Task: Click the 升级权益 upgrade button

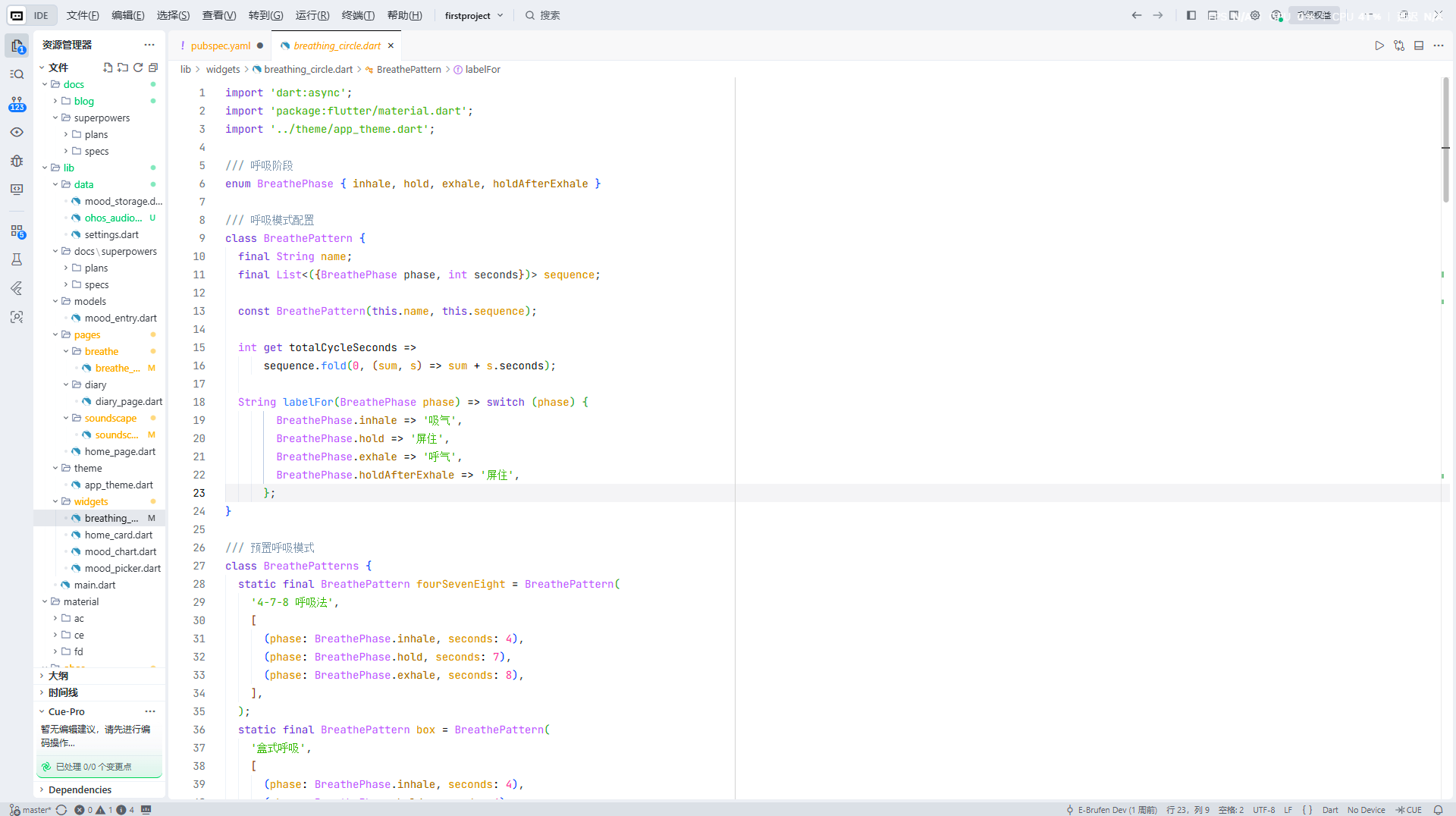Action: (x=1313, y=15)
